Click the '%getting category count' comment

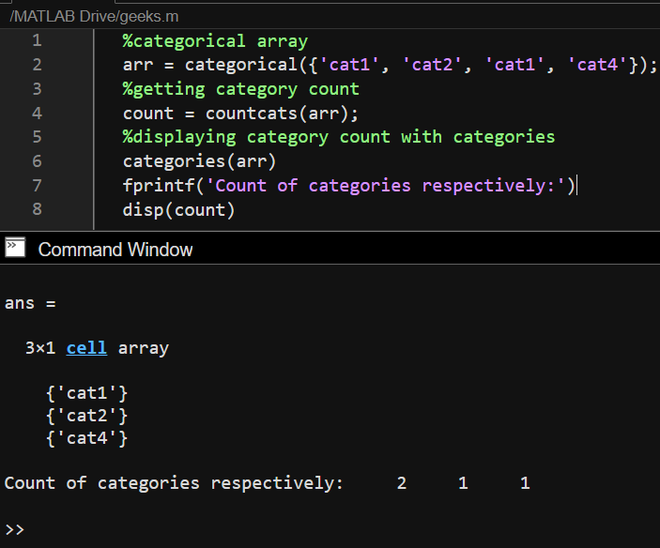240,89
